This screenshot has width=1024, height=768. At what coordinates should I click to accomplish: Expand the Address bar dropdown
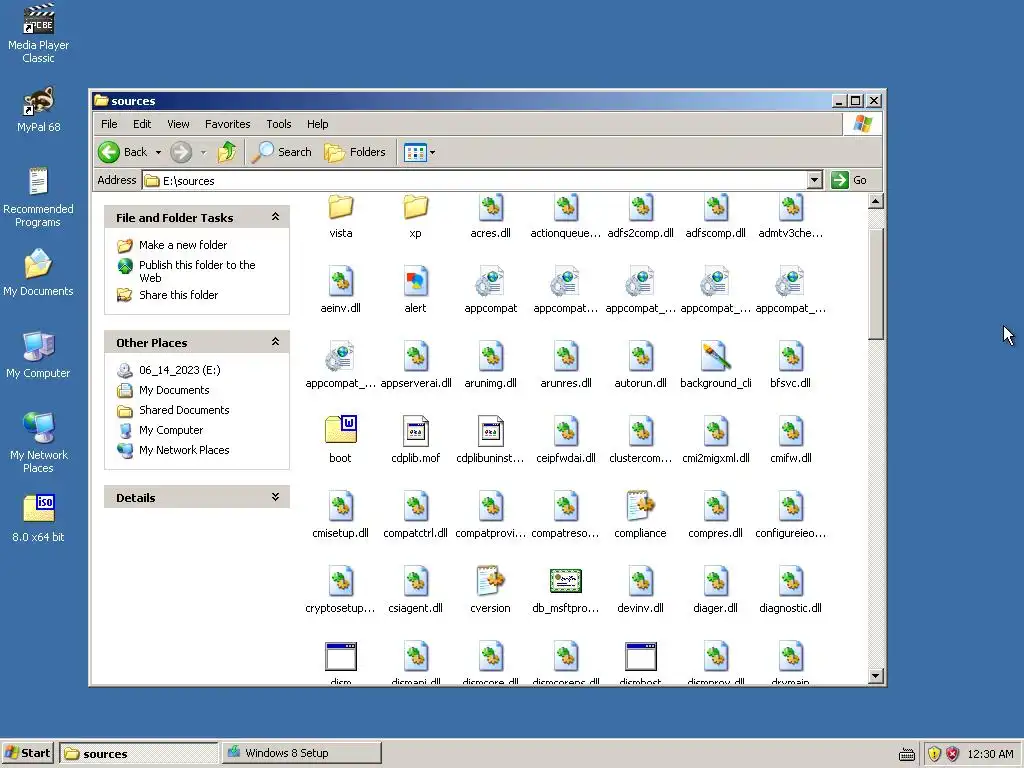pyautogui.click(x=814, y=180)
